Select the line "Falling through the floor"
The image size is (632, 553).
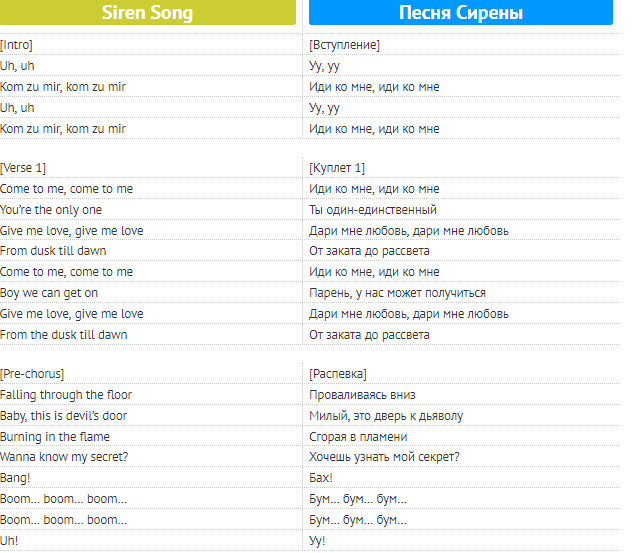pos(66,395)
